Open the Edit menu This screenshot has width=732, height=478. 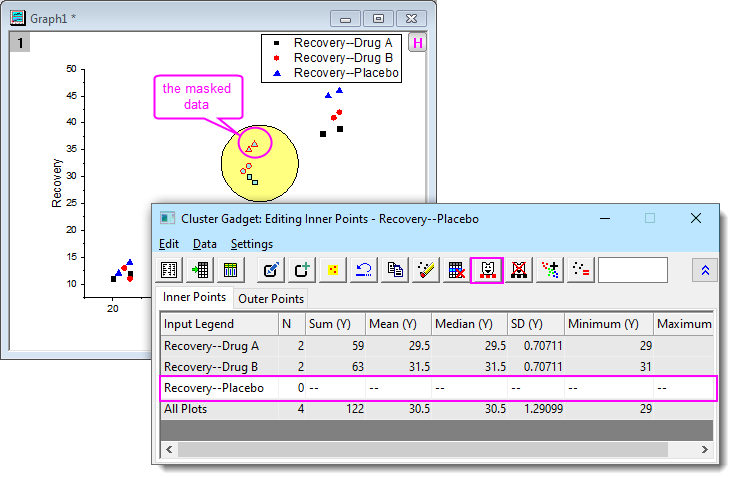169,244
